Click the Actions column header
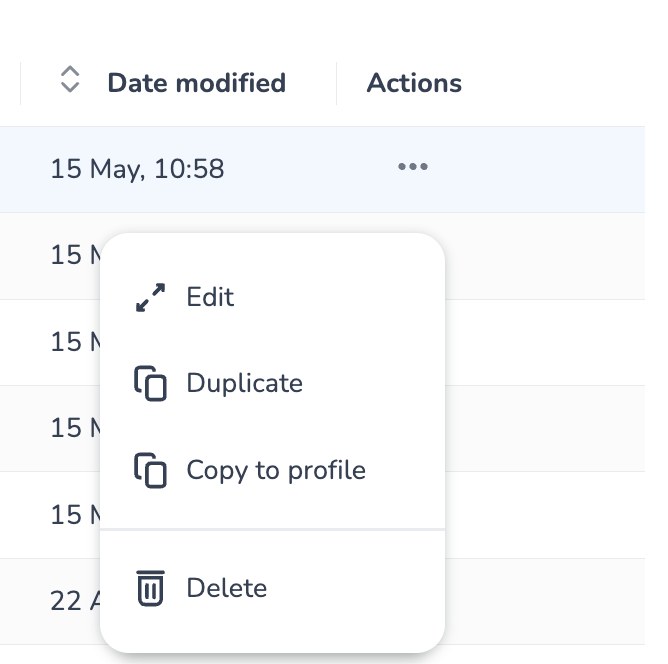Image resolution: width=668 pixels, height=664 pixels. point(414,83)
